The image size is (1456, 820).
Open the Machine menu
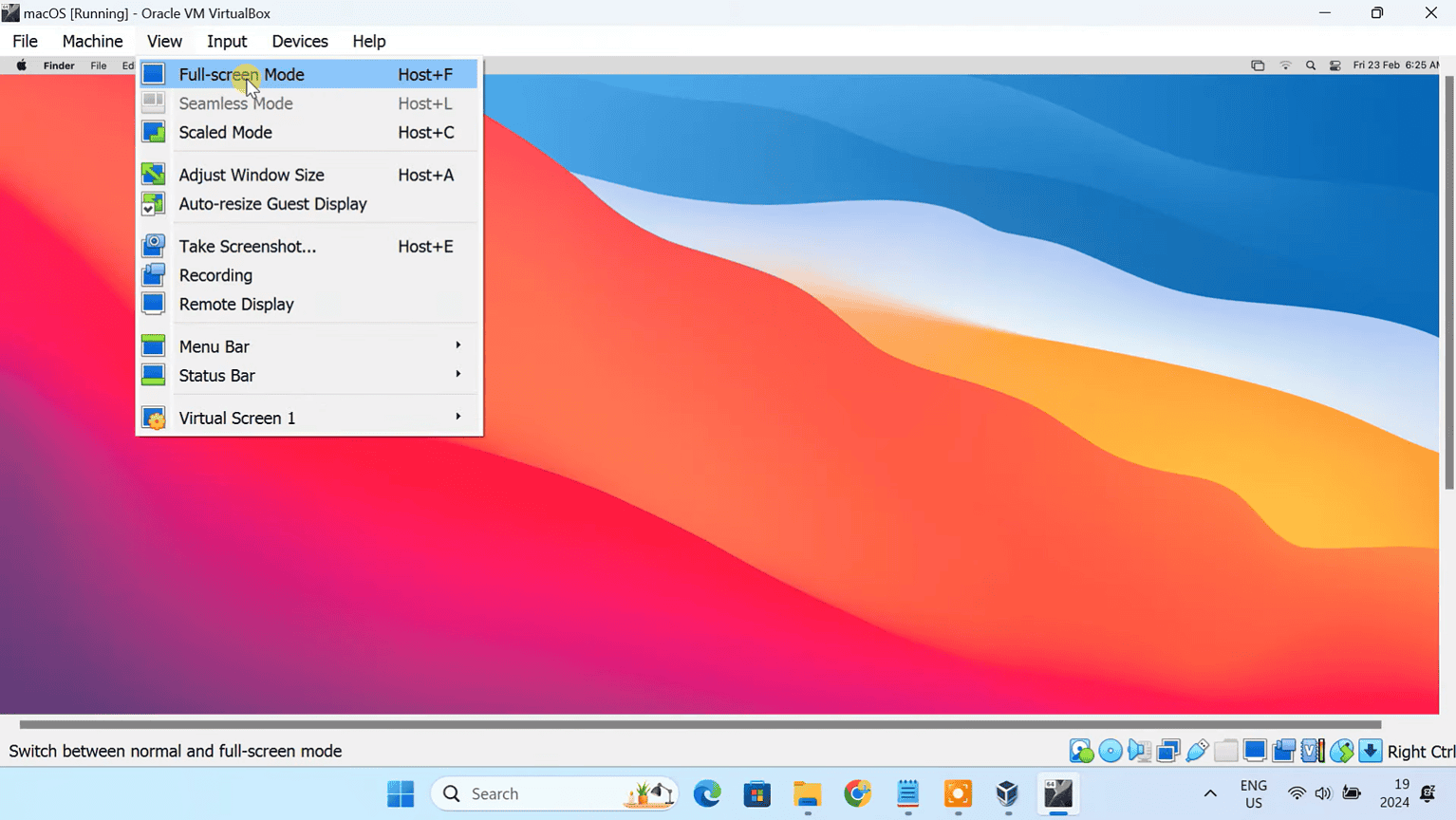coord(92,41)
